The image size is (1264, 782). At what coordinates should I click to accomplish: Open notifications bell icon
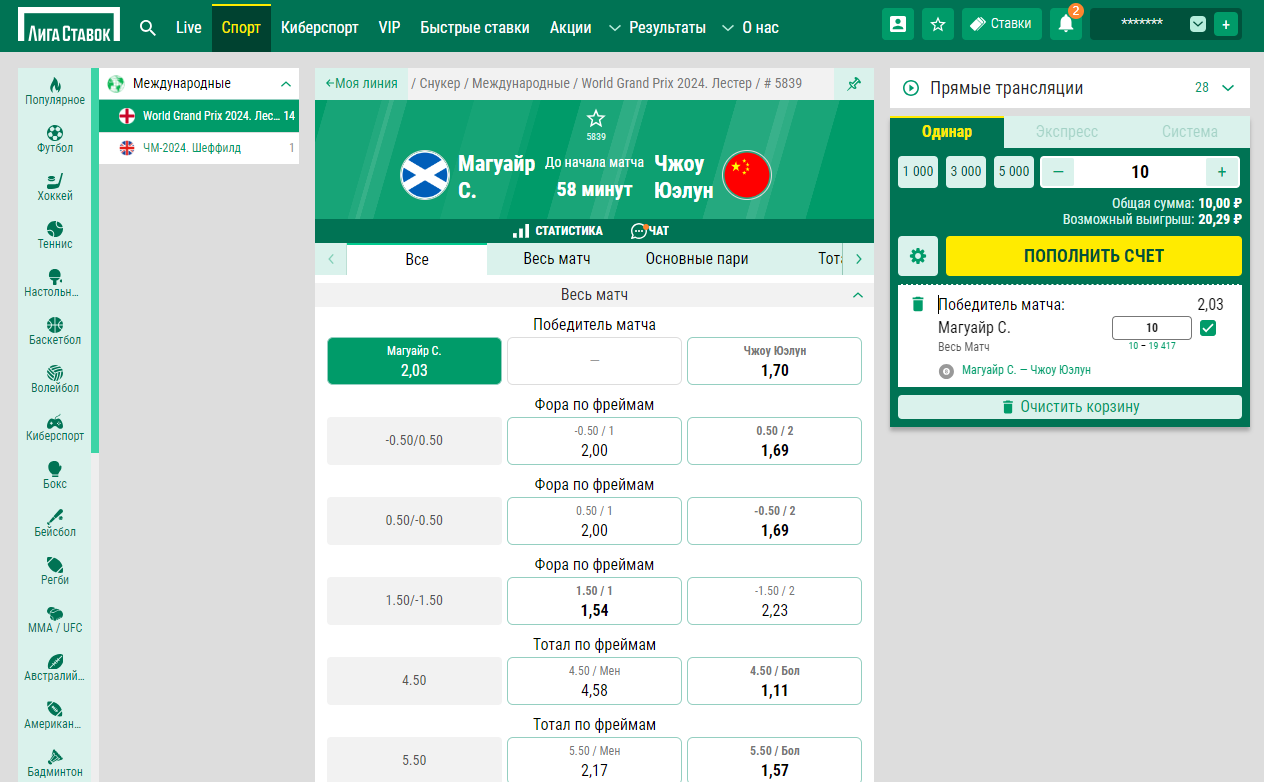[x=1066, y=24]
